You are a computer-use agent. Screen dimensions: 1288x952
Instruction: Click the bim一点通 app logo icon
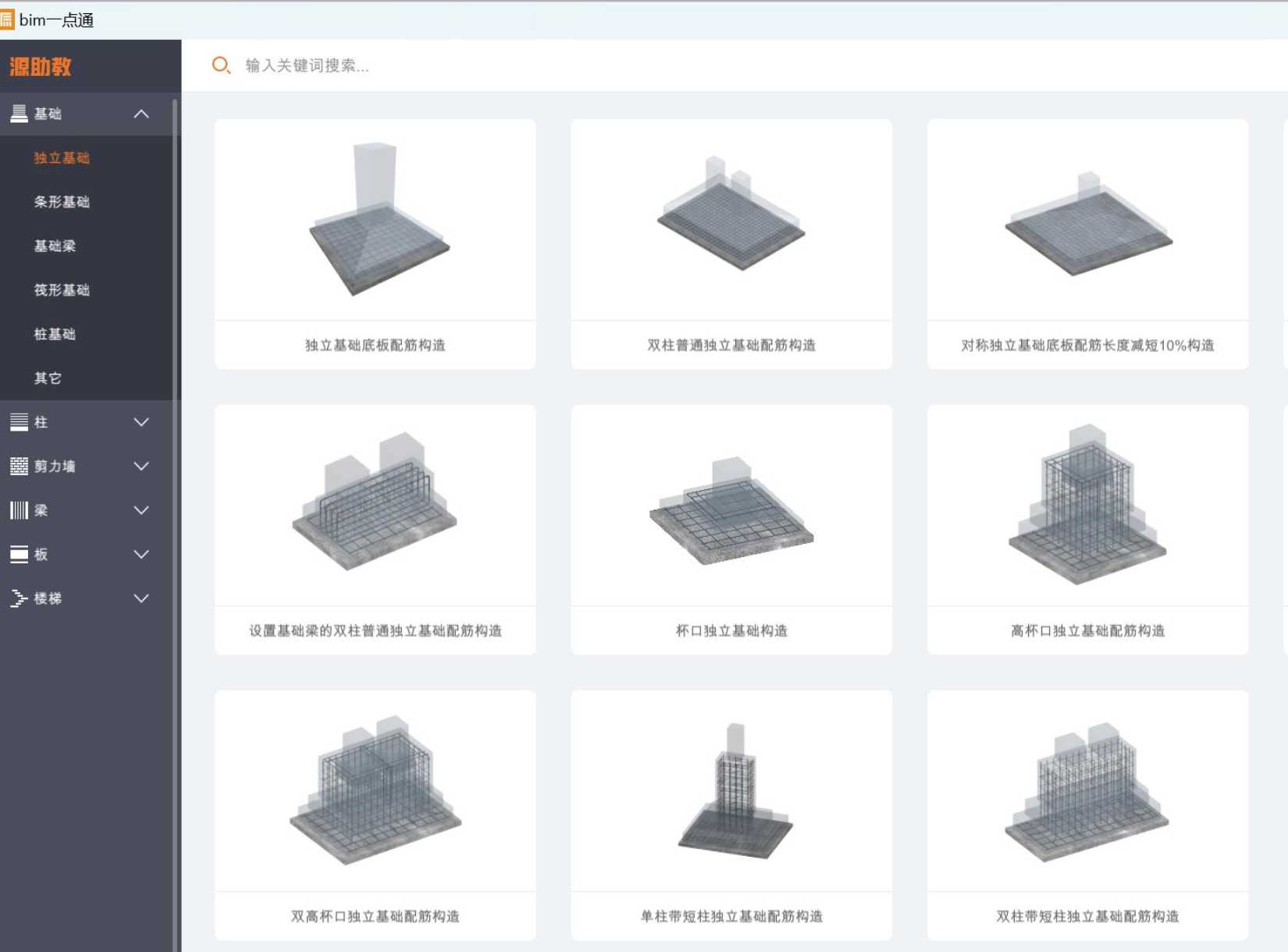pyautogui.click(x=7, y=20)
